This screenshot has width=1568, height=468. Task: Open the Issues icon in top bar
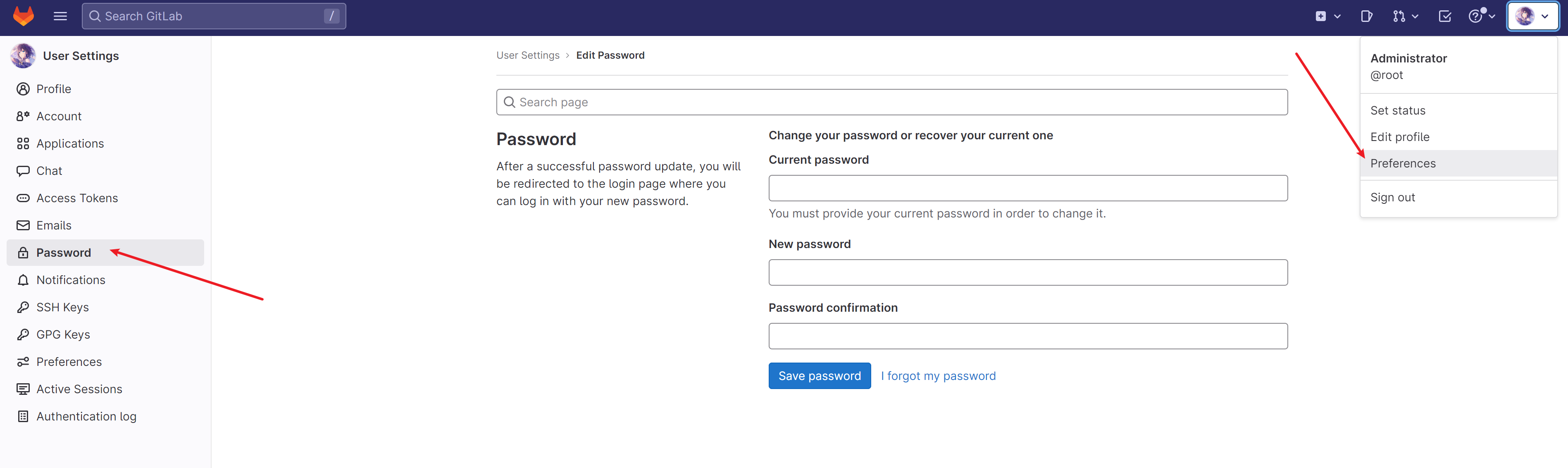[1366, 17]
